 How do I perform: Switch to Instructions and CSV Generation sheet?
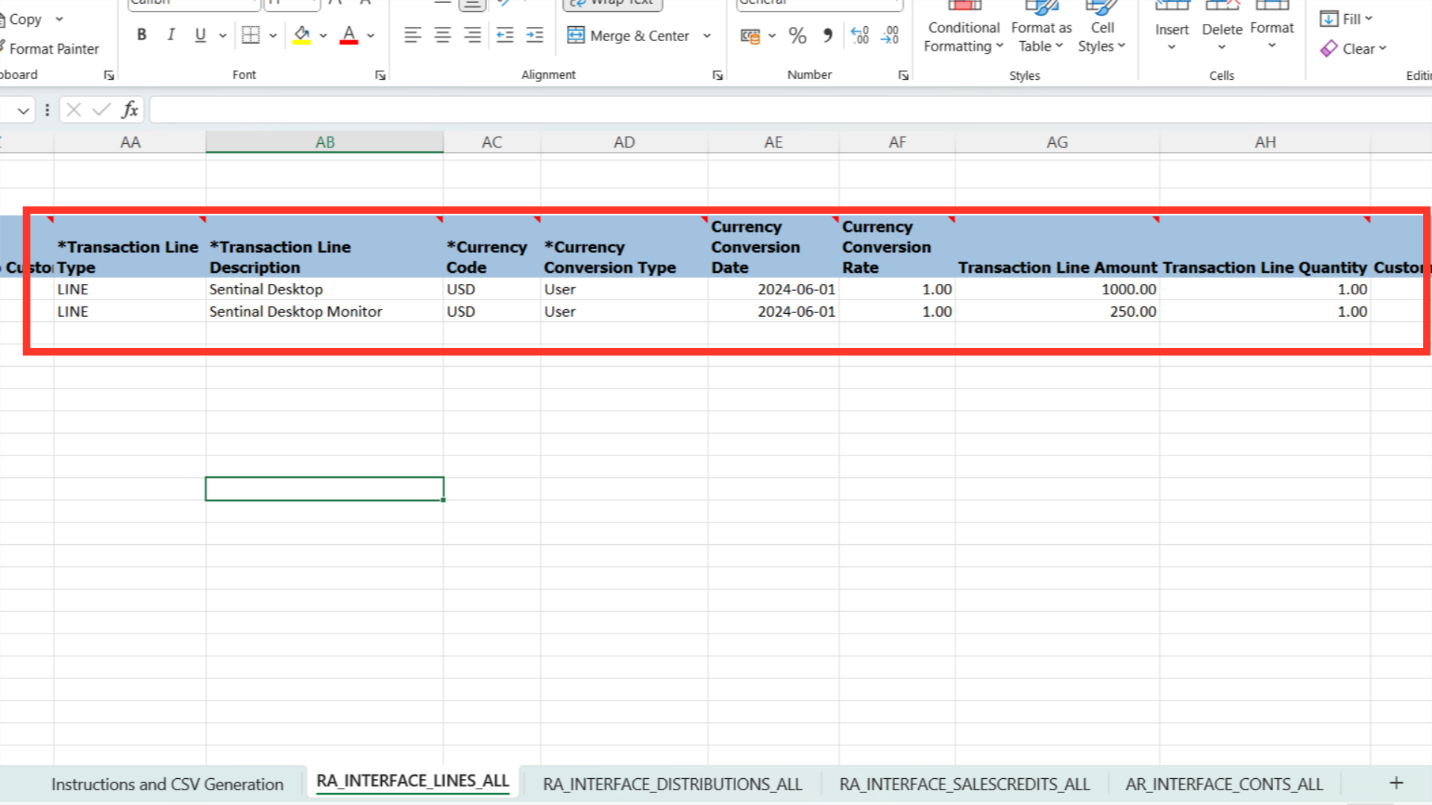tap(167, 784)
